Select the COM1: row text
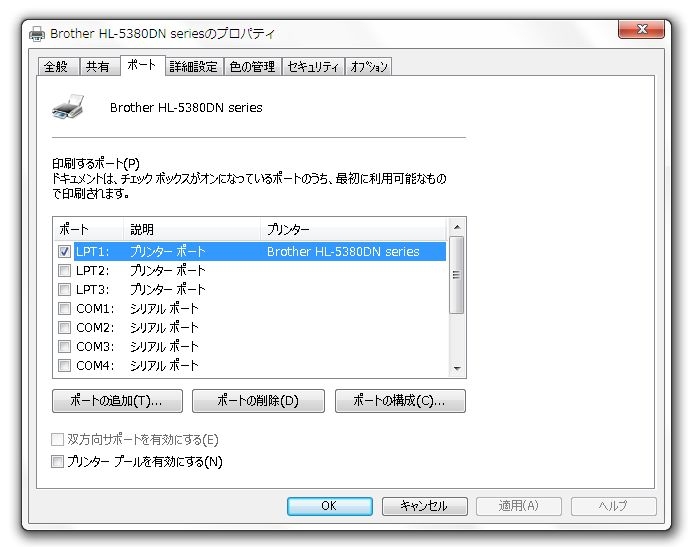 (x=95, y=308)
